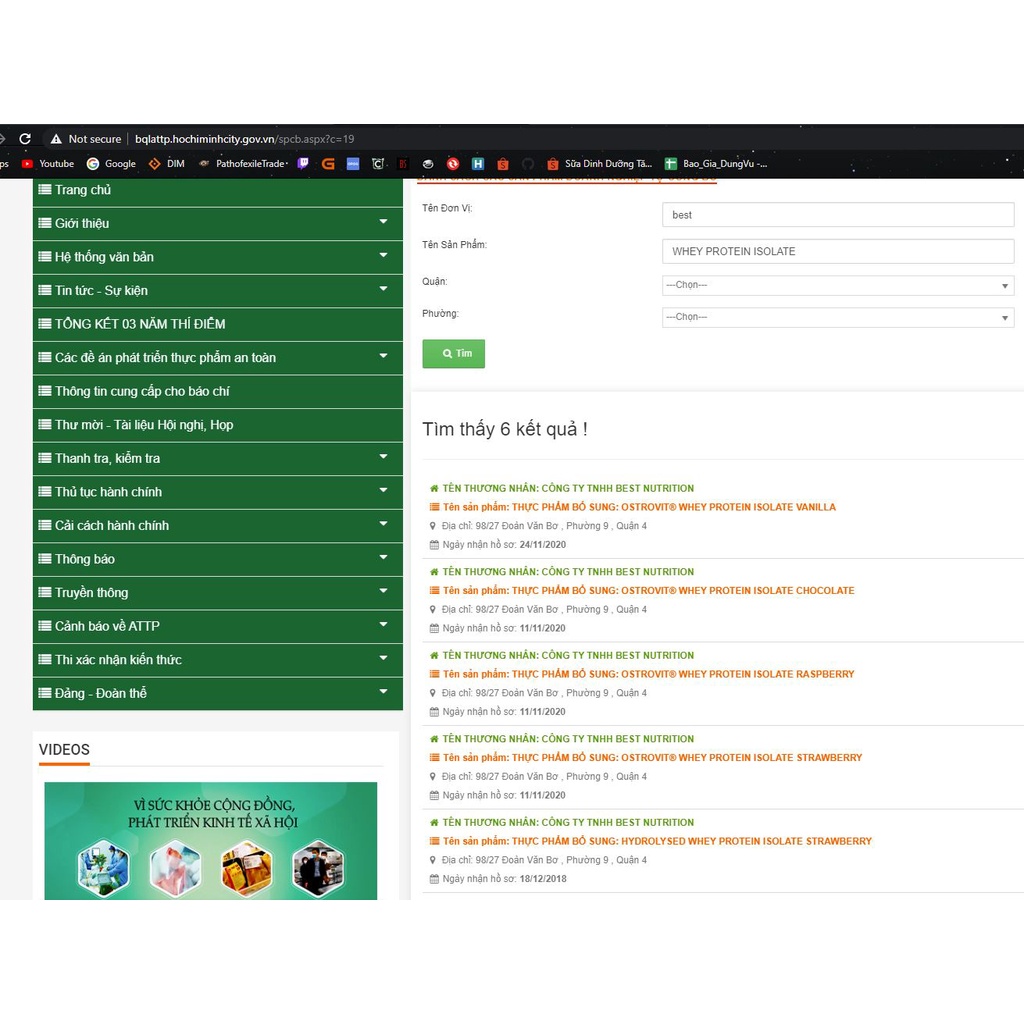Open the GitHub bookmark icon
Image resolution: width=1024 pixels, height=1024 pixels.
[528, 164]
